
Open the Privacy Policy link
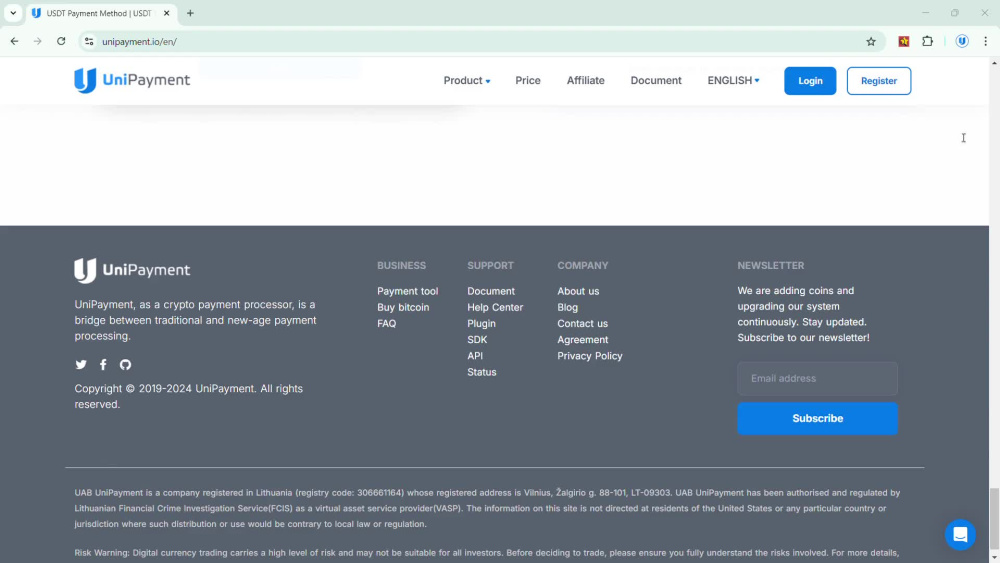point(589,356)
